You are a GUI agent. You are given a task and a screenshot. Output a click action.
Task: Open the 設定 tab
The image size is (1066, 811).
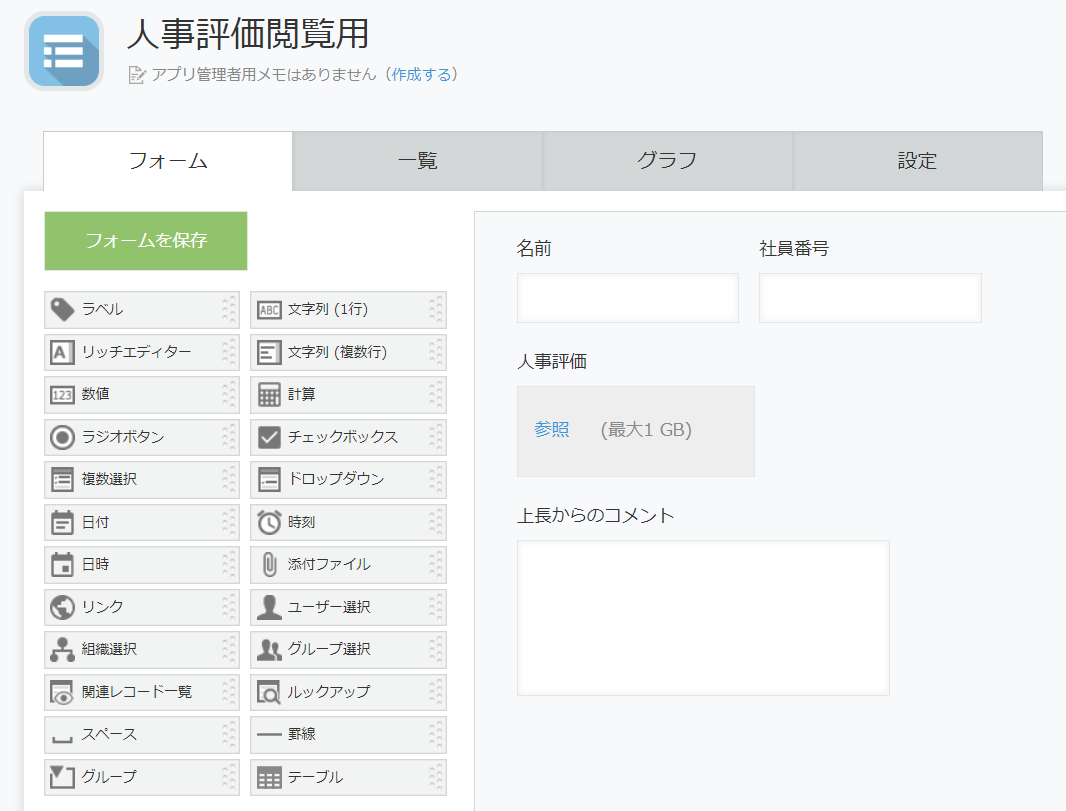tap(917, 161)
